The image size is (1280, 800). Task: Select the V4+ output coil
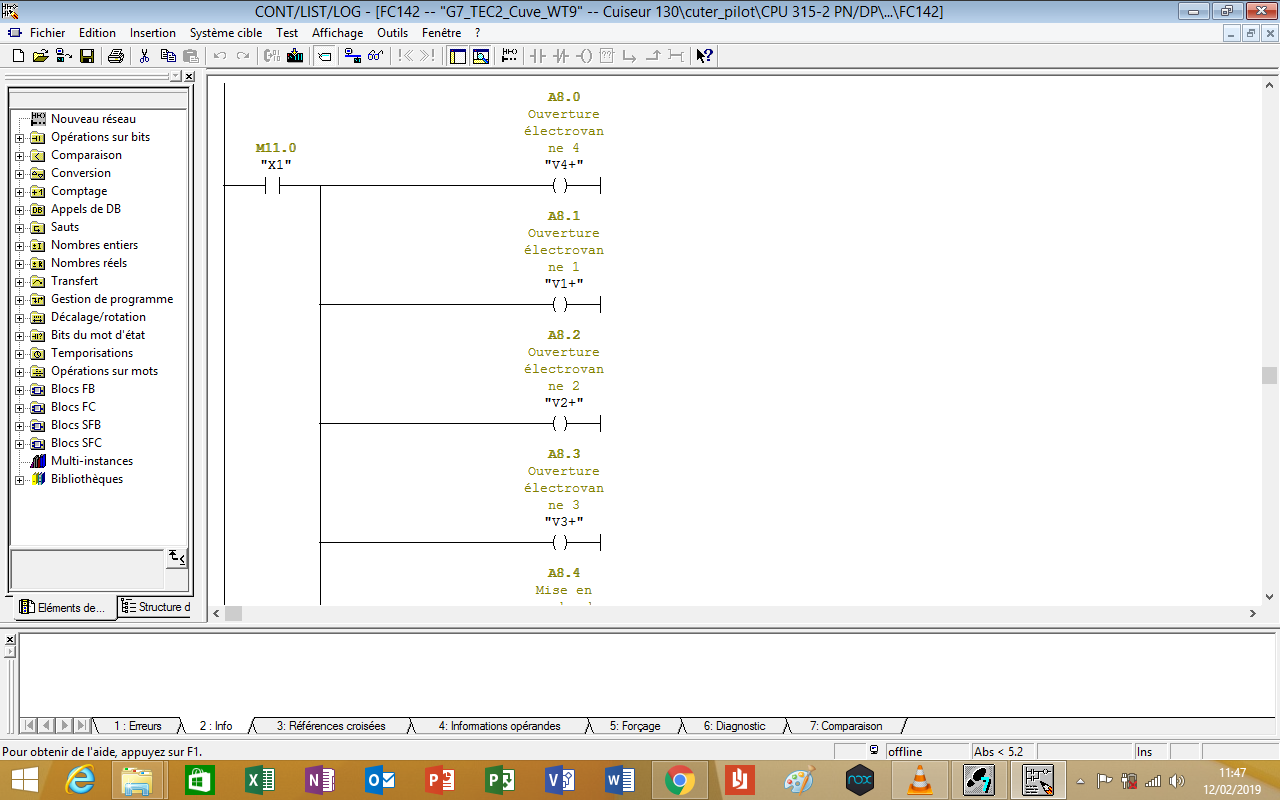560,186
